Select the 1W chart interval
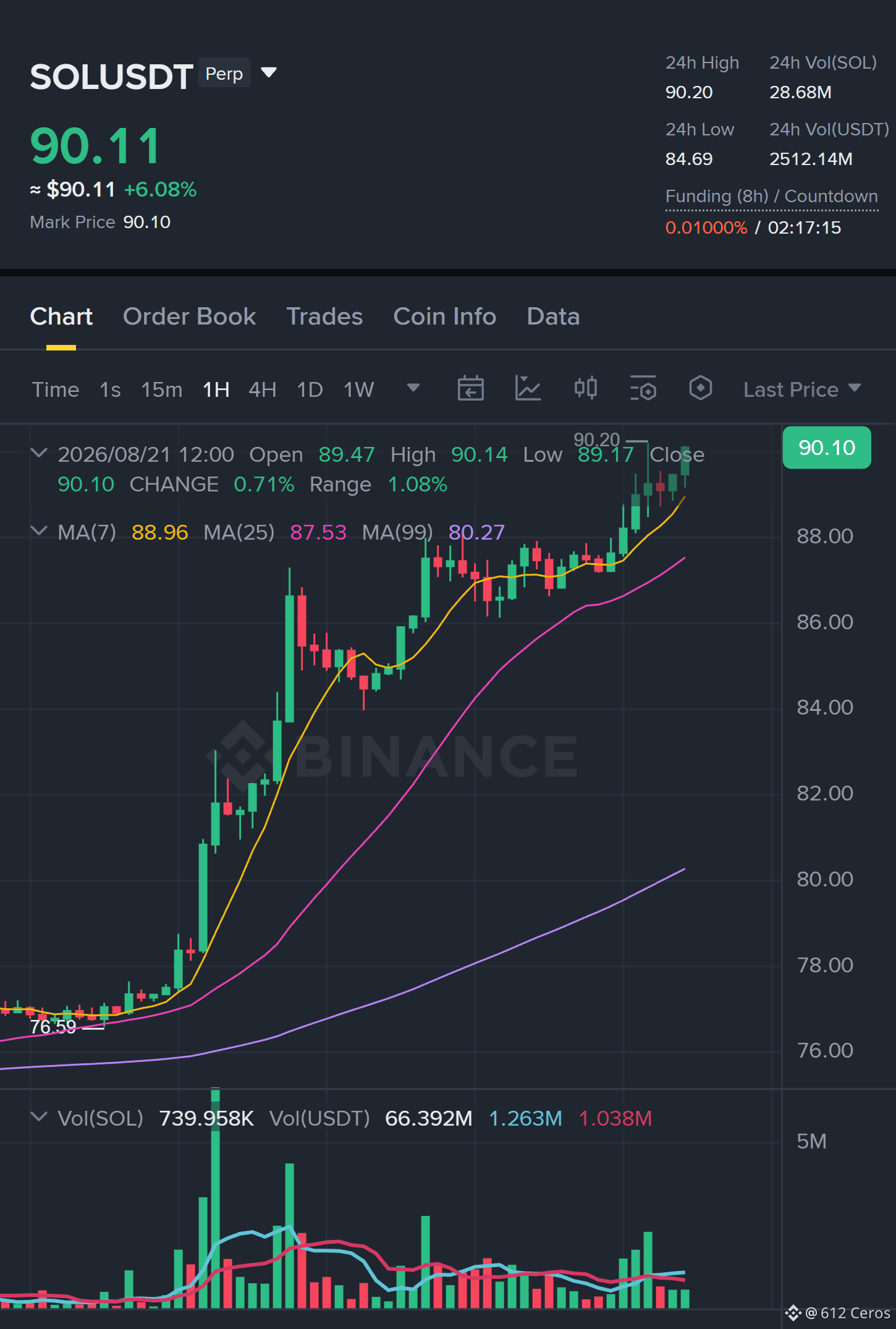This screenshot has width=896, height=1329. (x=359, y=389)
